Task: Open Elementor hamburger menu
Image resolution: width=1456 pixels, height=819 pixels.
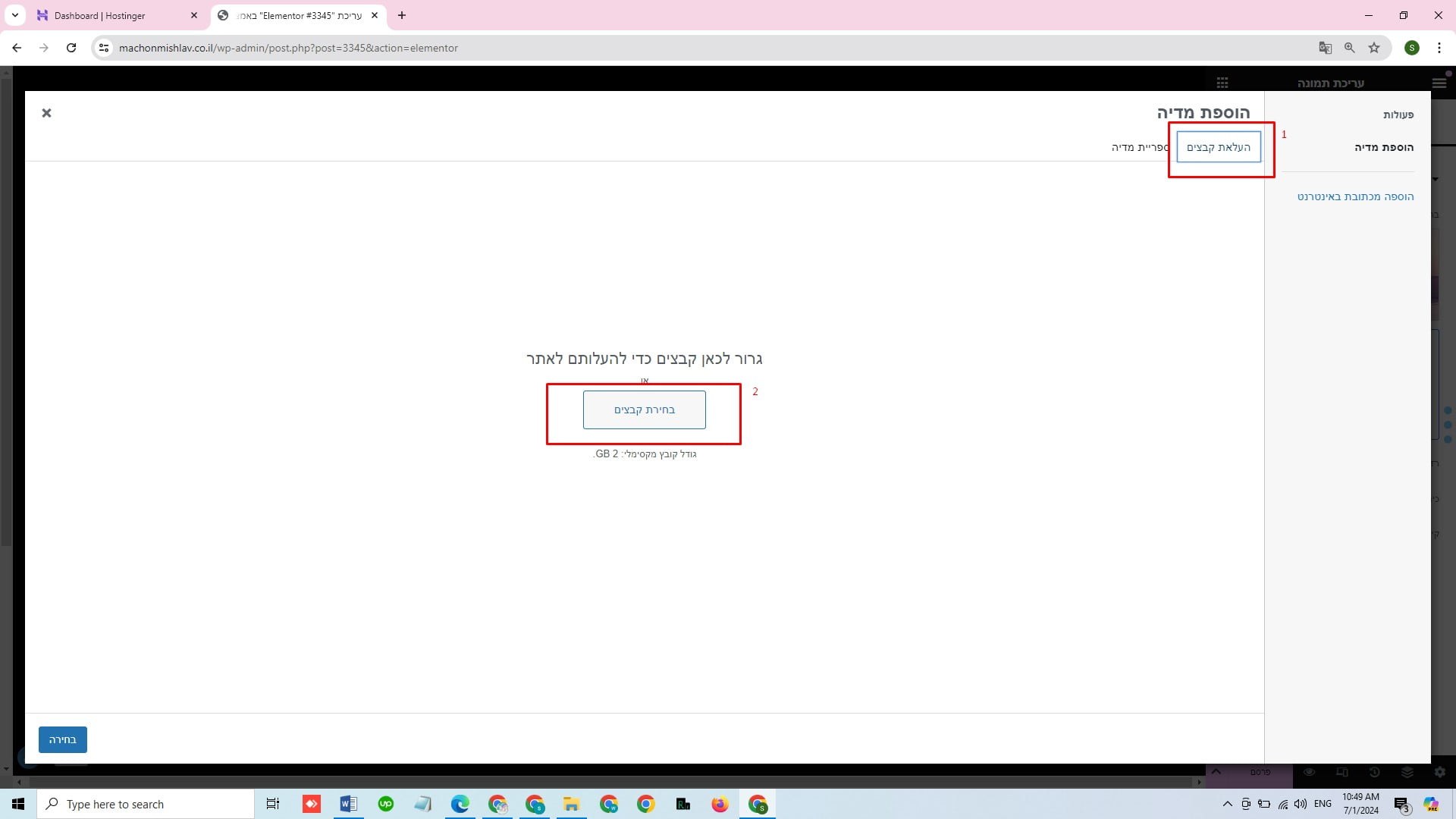Action: (x=1439, y=83)
